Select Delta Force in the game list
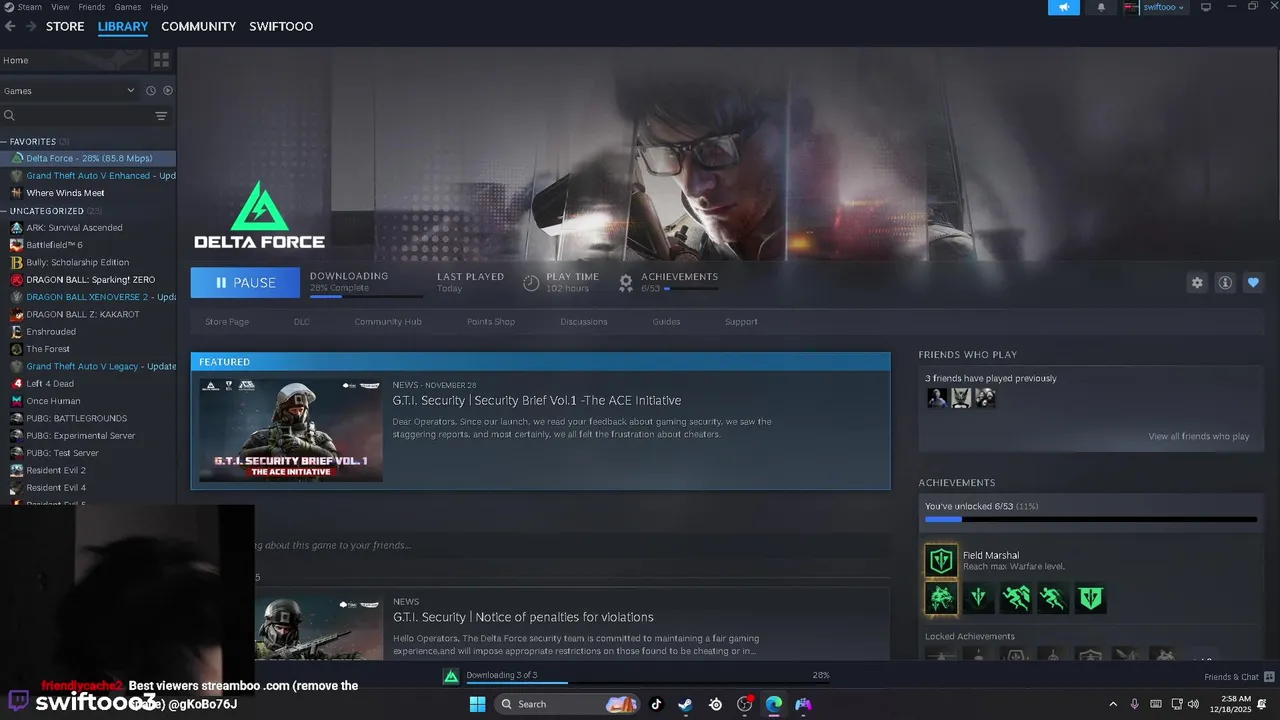1280x720 pixels. (88, 158)
